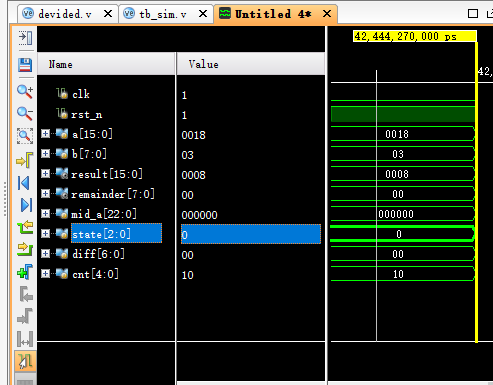Click the mid_a[22:0] bus icon
This screenshot has width=493, height=385.
pos(62,213)
